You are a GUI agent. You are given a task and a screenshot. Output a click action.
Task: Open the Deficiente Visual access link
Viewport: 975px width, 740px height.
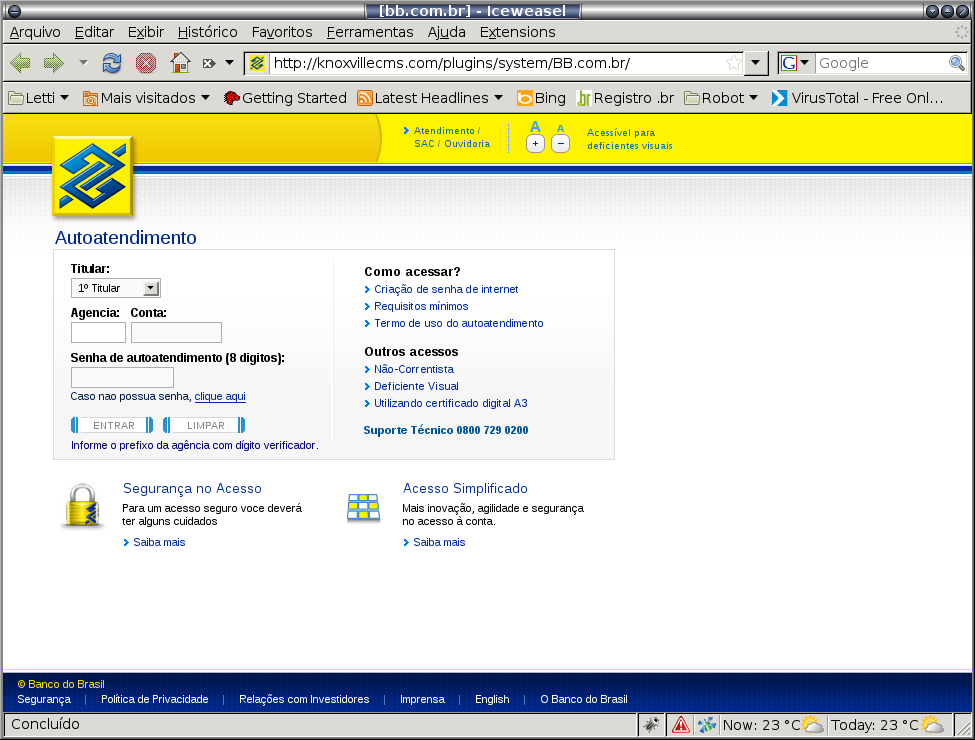(x=416, y=386)
